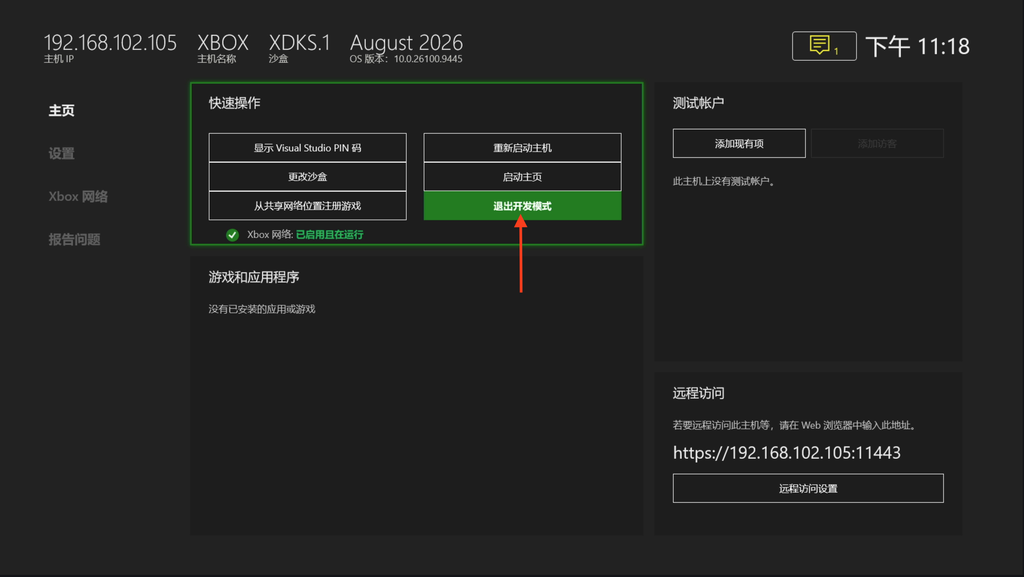This screenshot has width=1024, height=577.
Task: Go to Xbox 网络 sidebar page
Action: [78, 196]
